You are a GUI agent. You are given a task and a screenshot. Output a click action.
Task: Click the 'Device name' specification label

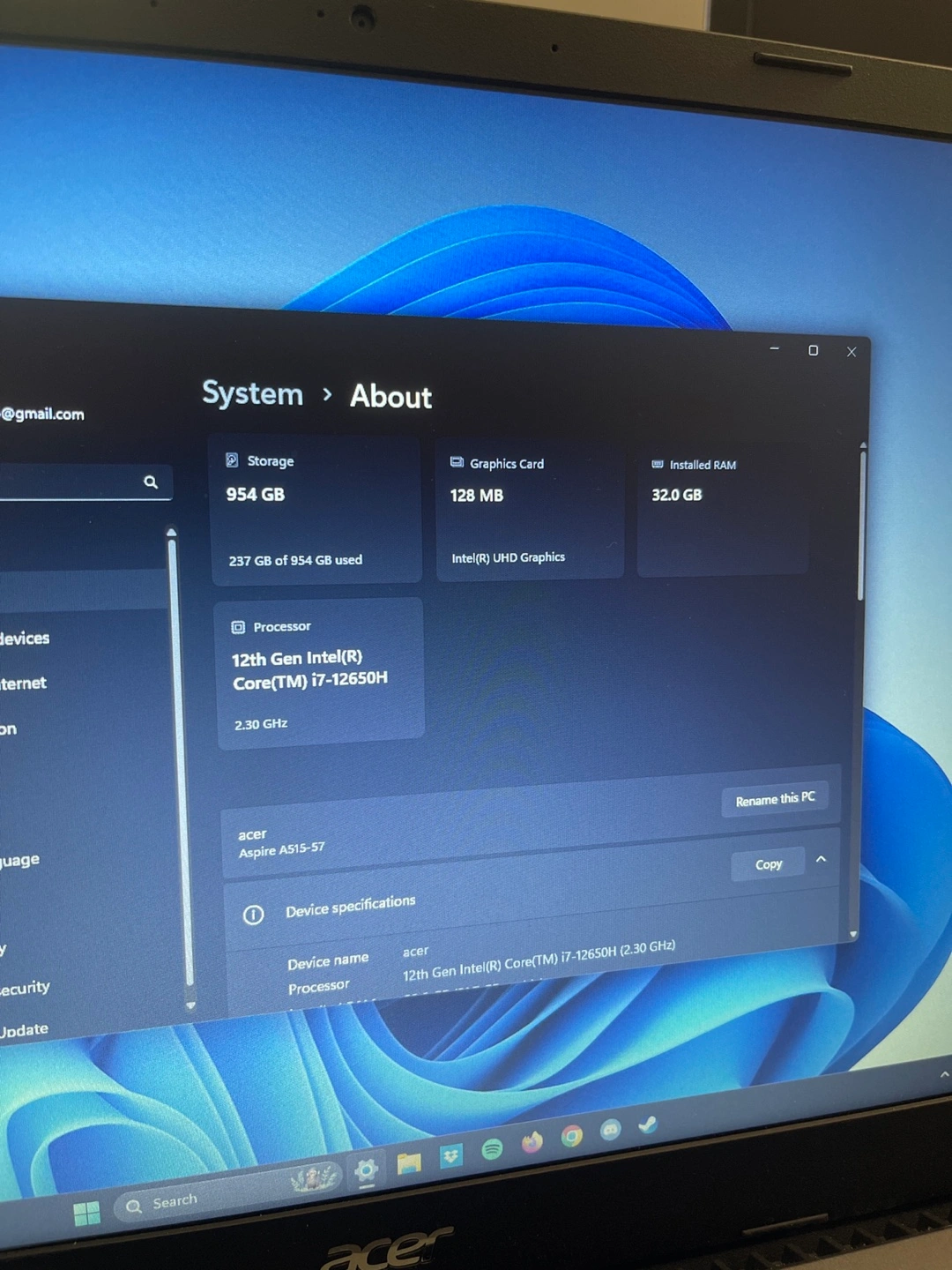click(x=328, y=961)
